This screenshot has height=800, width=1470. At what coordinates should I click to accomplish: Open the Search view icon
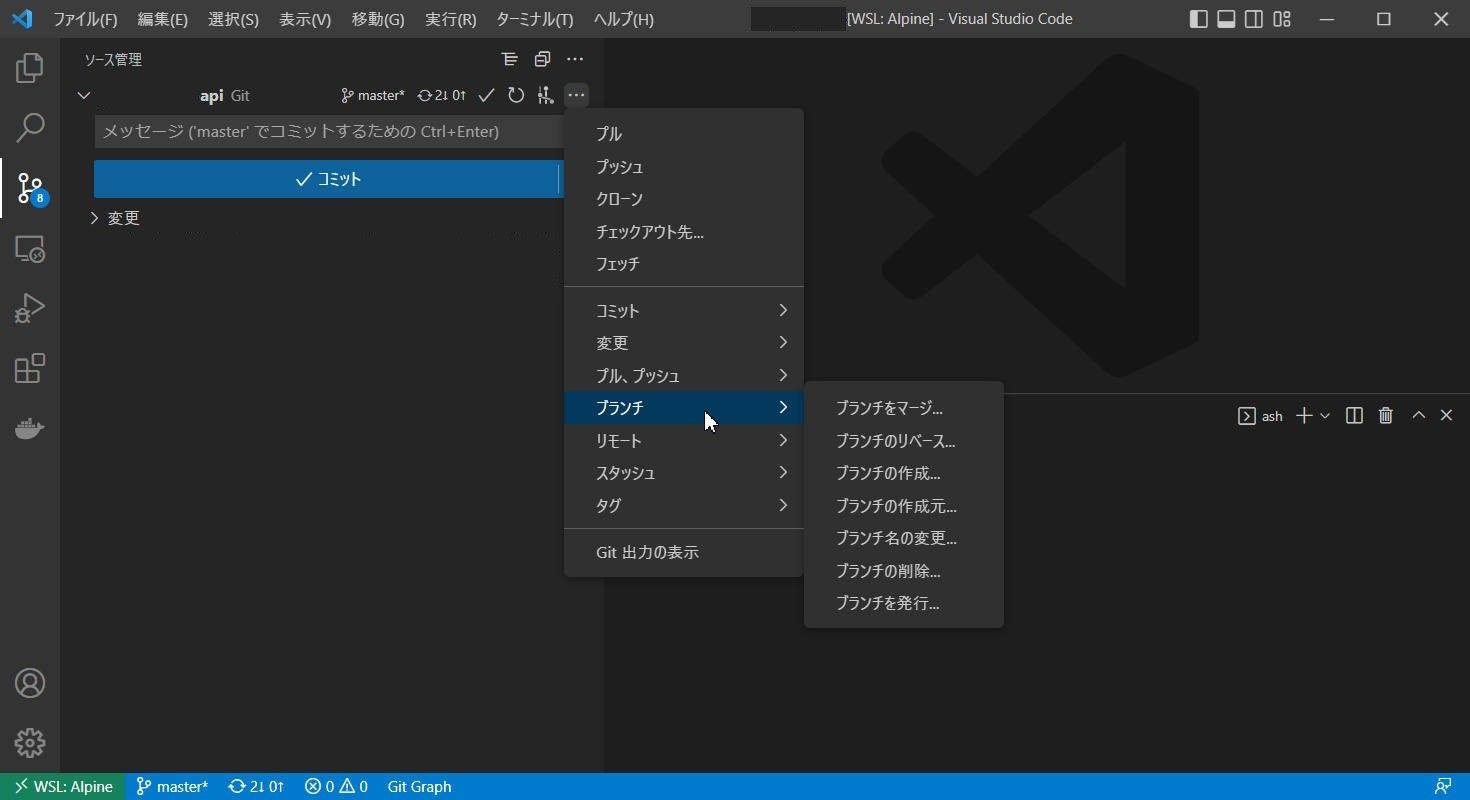[x=30, y=127]
